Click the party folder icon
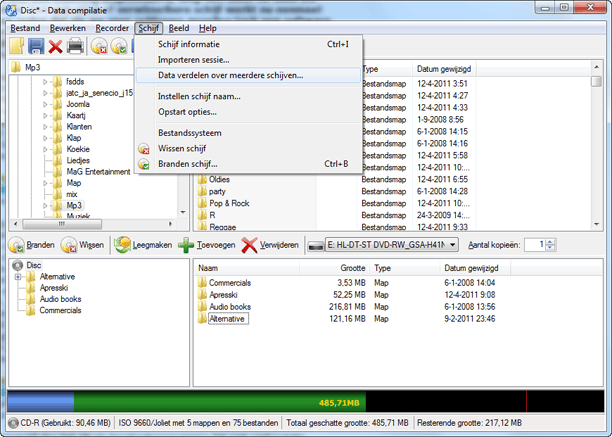Viewport: 612px width, 437px height. pyautogui.click(x=202, y=191)
